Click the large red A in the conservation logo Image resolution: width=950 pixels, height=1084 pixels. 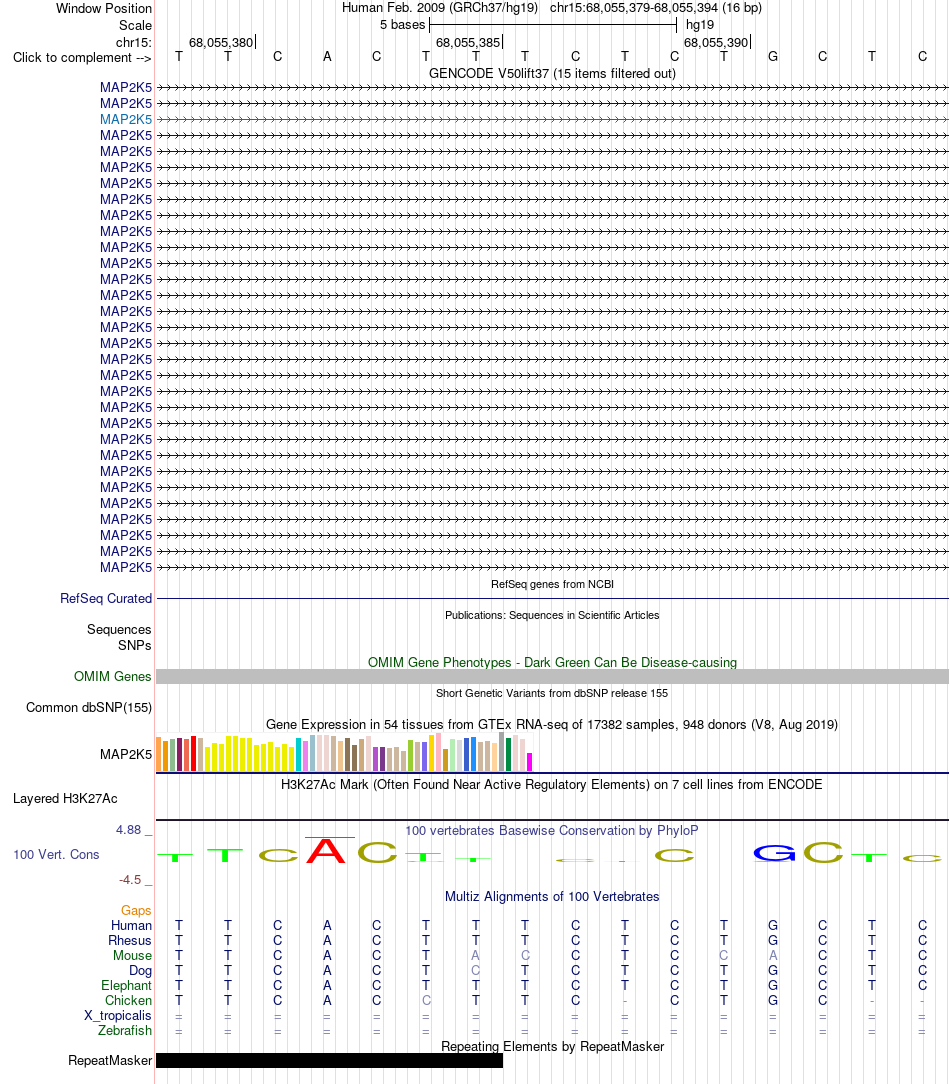(326, 850)
